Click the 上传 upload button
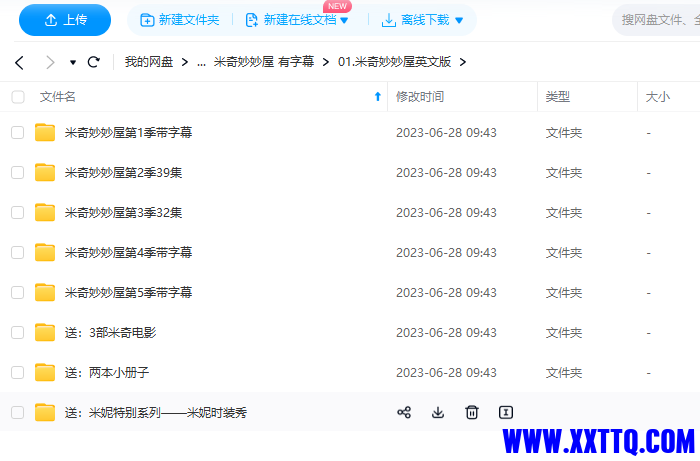The image size is (700, 461). [x=65, y=20]
